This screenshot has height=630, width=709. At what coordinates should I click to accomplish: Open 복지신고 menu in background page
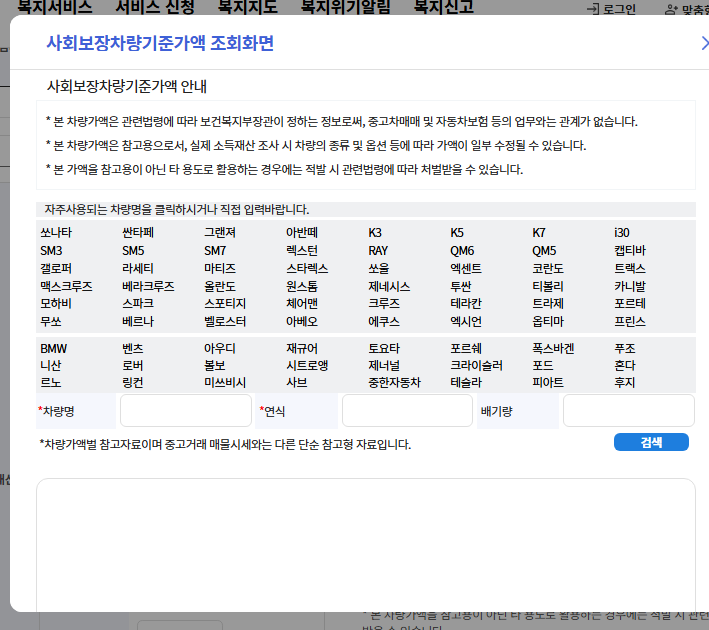click(x=444, y=6)
